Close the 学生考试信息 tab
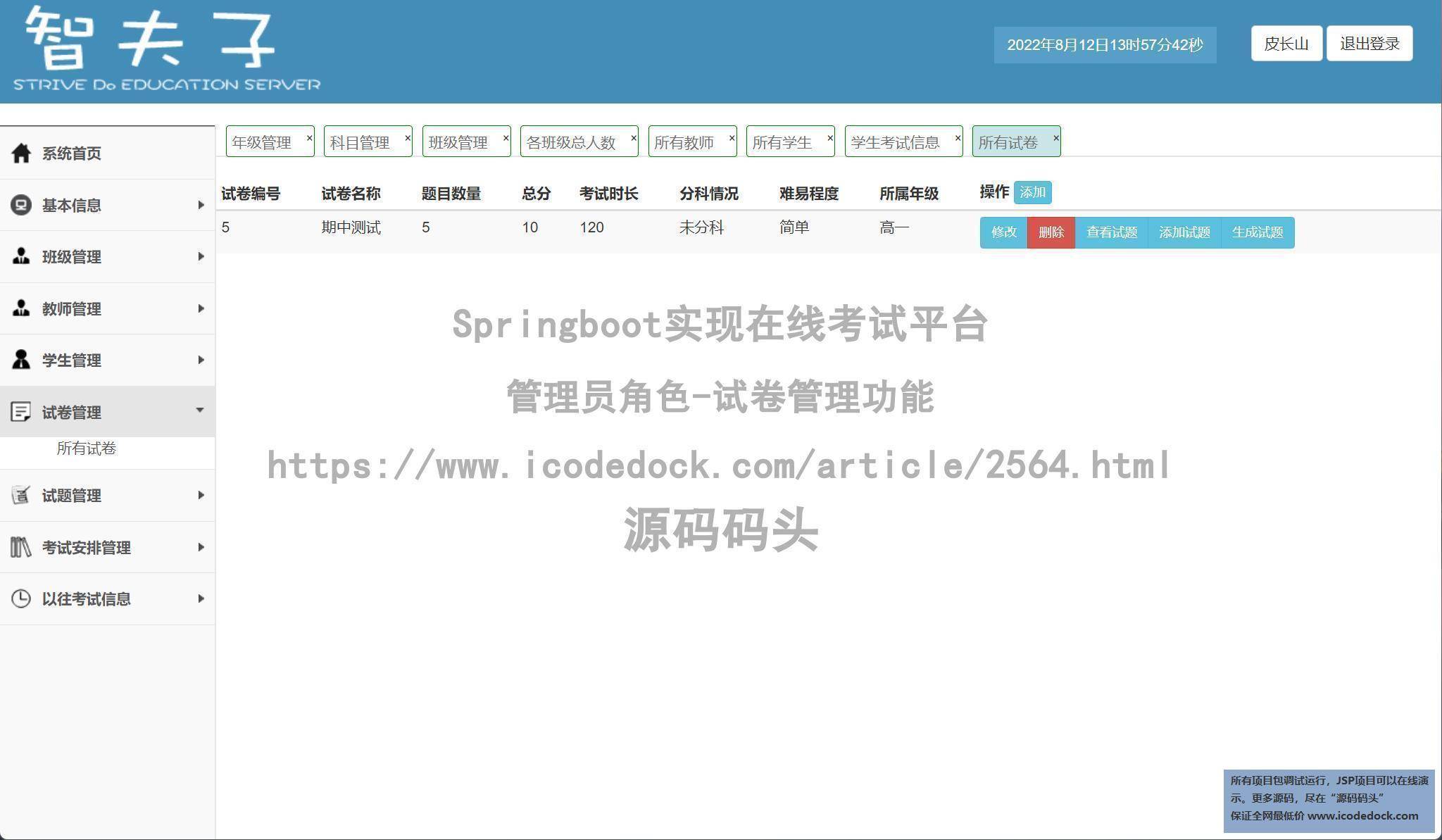The height and width of the screenshot is (840, 1442). (x=958, y=138)
